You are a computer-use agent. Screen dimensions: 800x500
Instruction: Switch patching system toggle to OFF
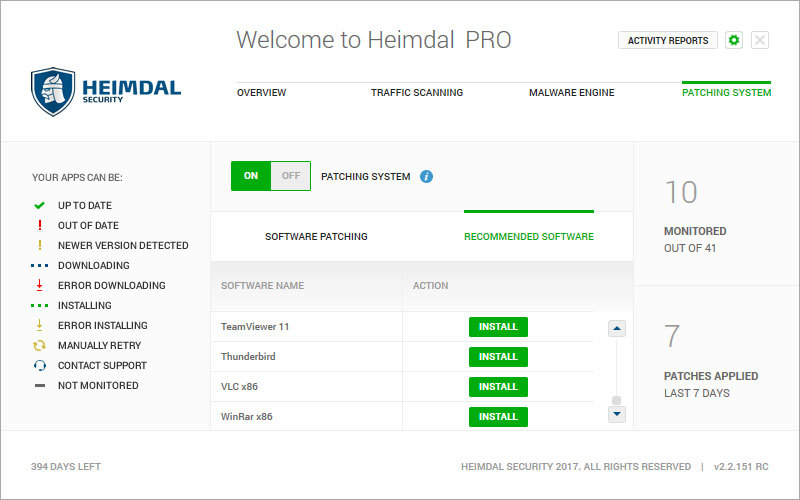click(291, 176)
